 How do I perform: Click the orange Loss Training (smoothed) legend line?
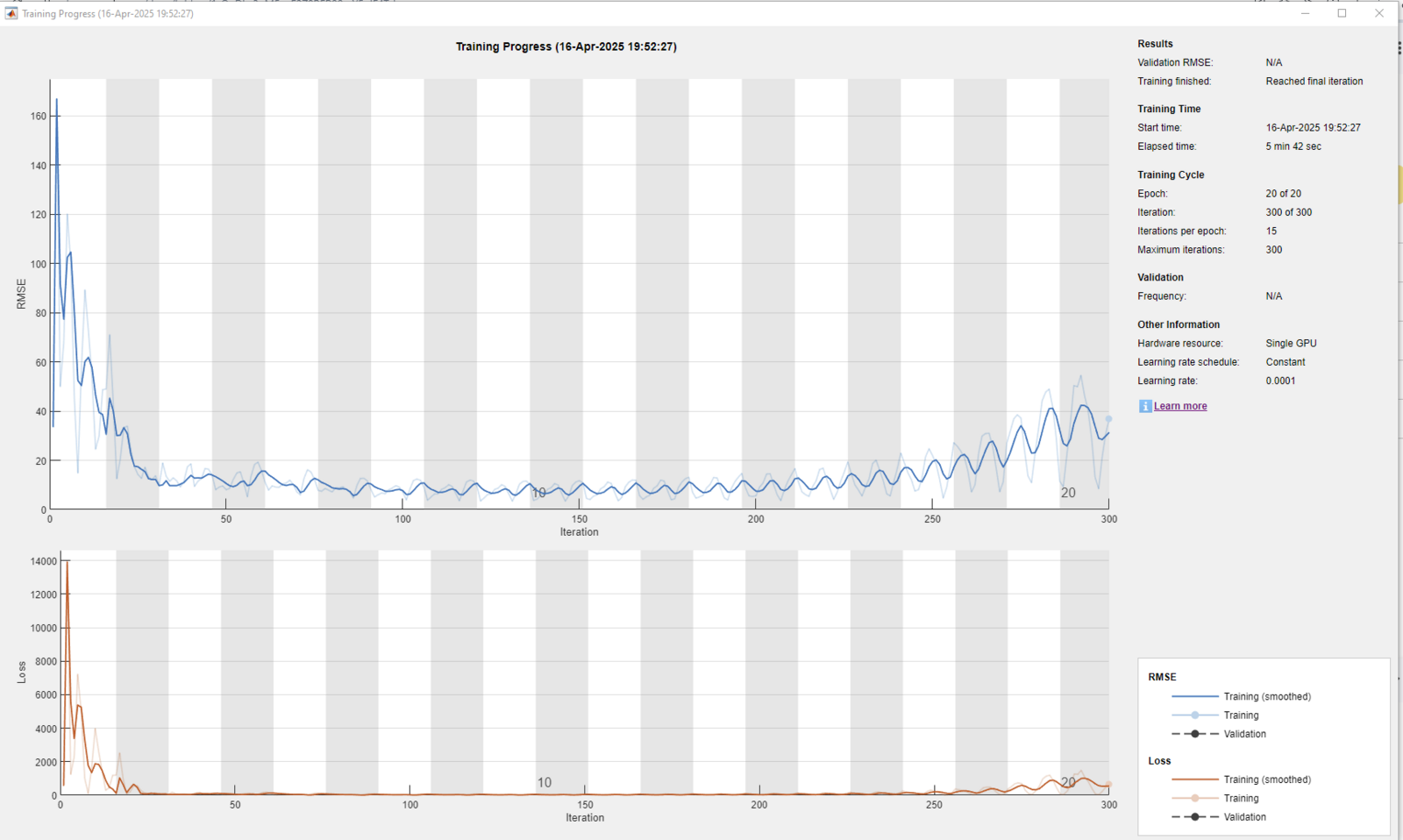pos(1194,779)
